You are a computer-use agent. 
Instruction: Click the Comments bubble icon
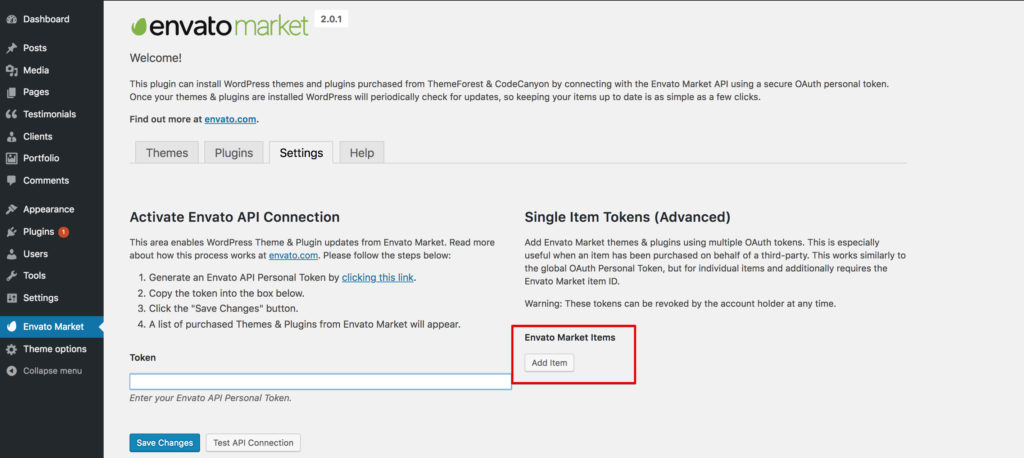tap(11, 180)
